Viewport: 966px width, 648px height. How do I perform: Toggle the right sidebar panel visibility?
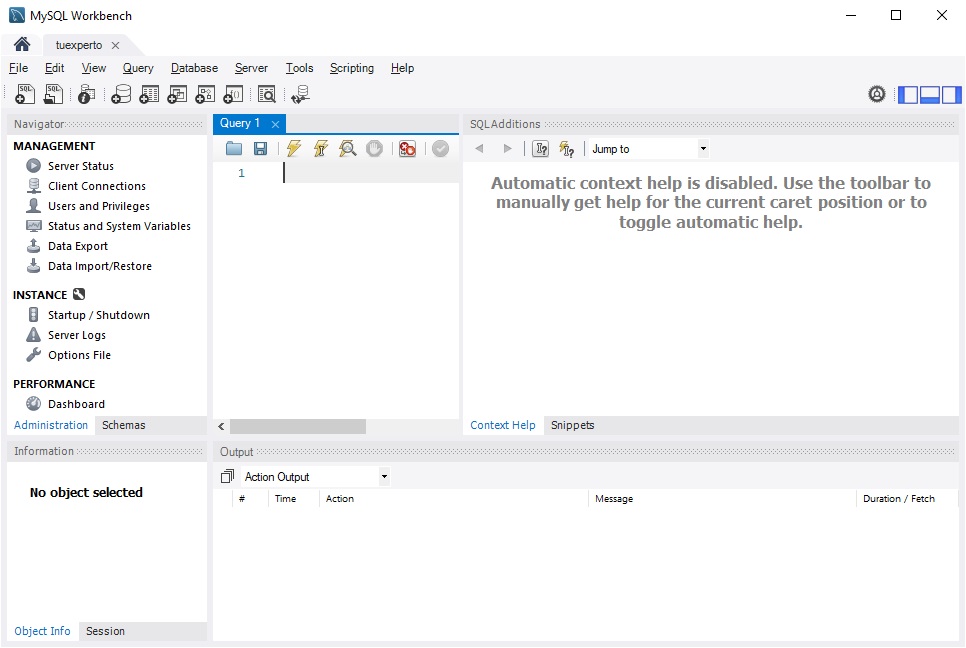[950, 94]
